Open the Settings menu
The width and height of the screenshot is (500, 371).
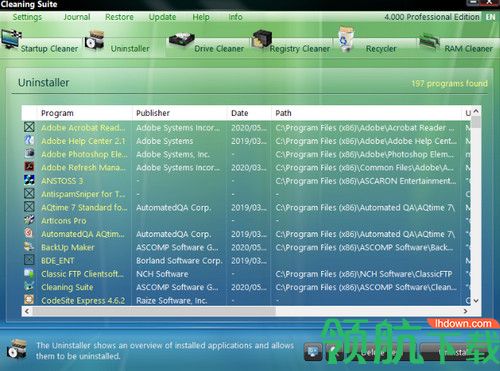tap(27, 17)
